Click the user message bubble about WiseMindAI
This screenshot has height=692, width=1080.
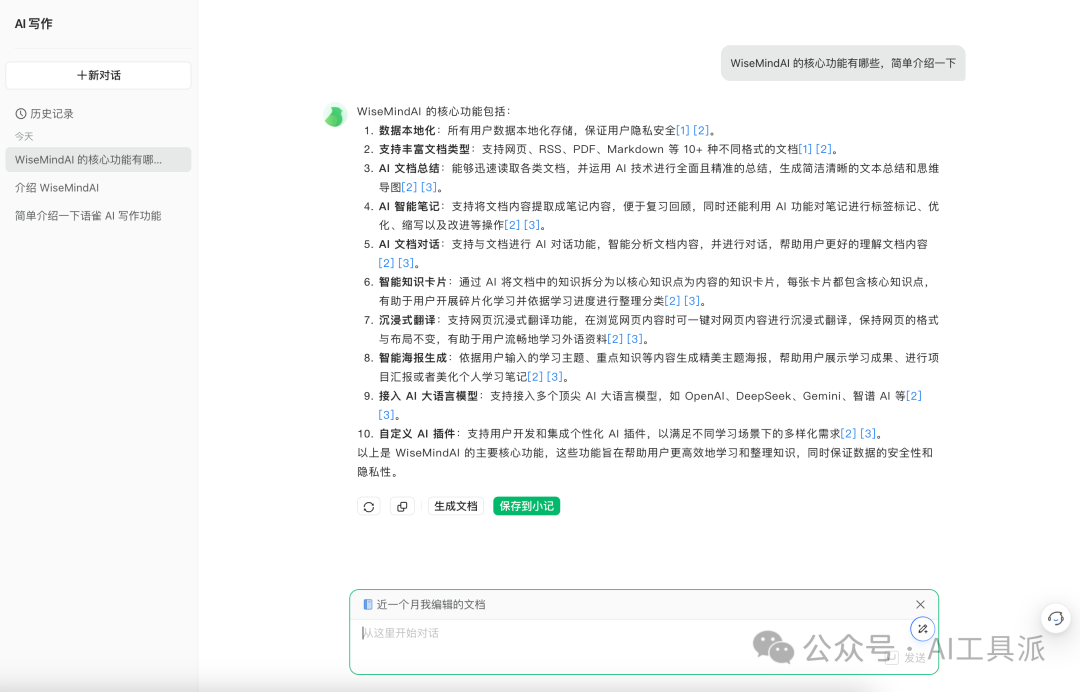(843, 63)
